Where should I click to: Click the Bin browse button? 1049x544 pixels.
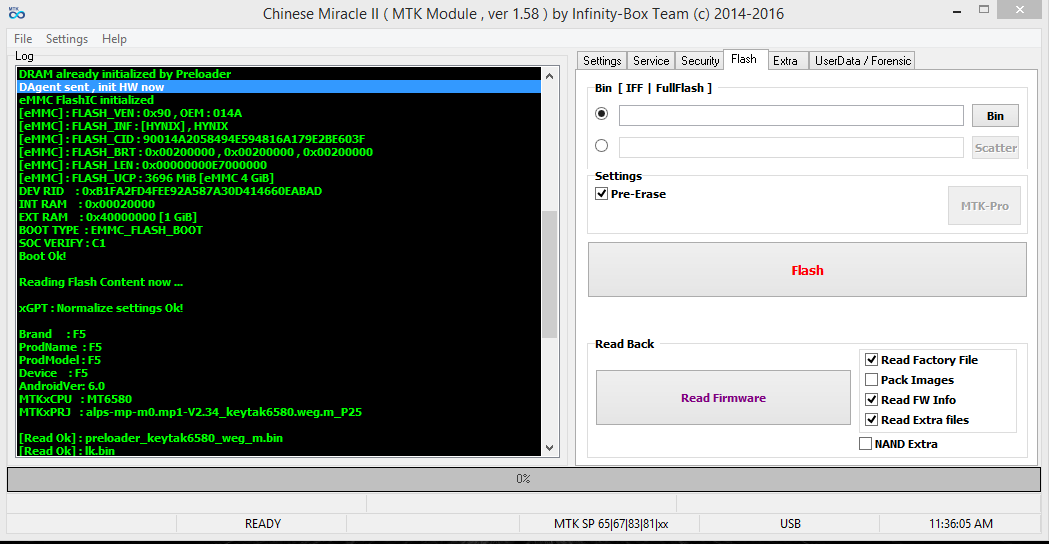(x=995, y=116)
